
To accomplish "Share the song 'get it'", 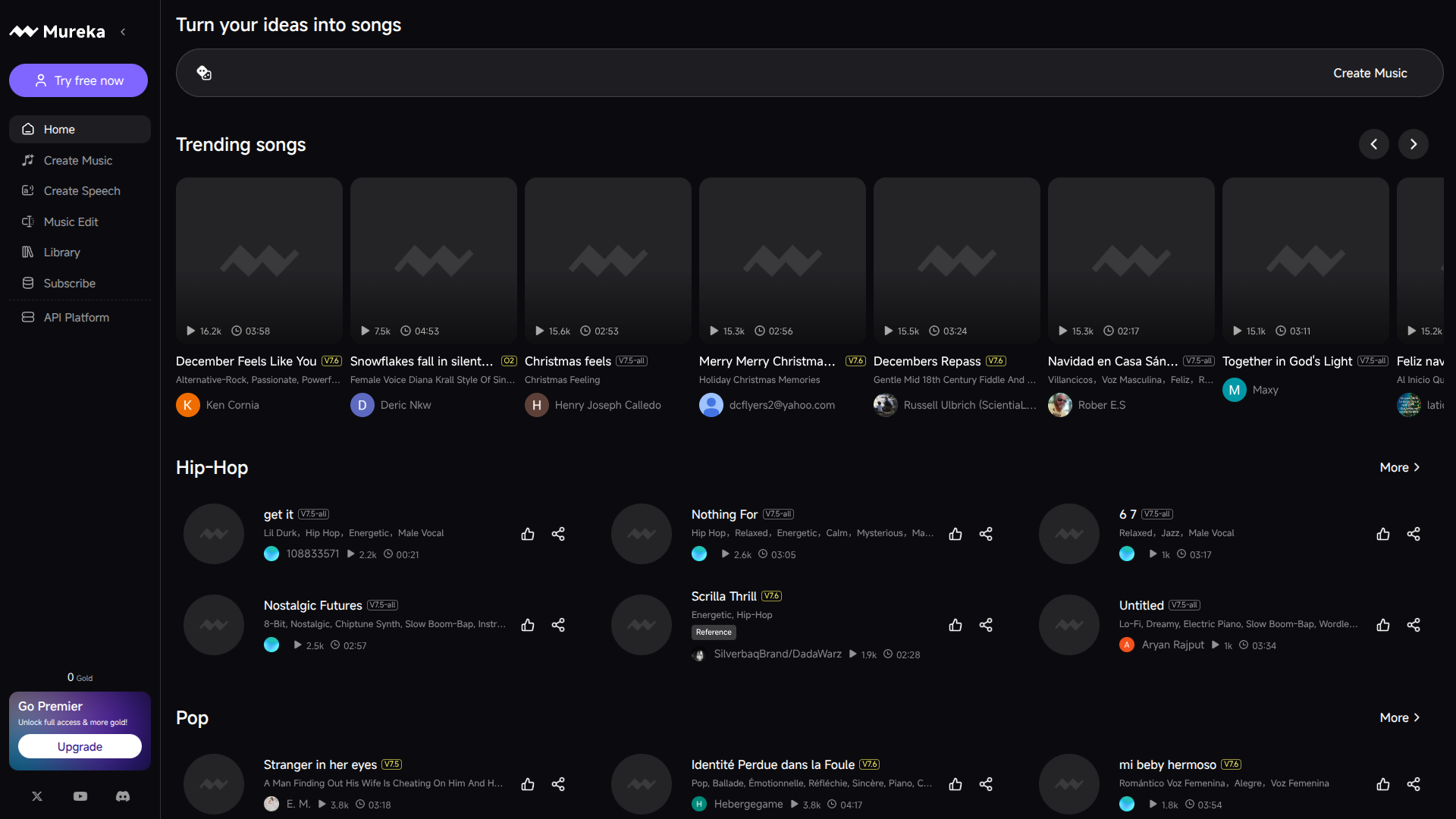I will click(558, 534).
